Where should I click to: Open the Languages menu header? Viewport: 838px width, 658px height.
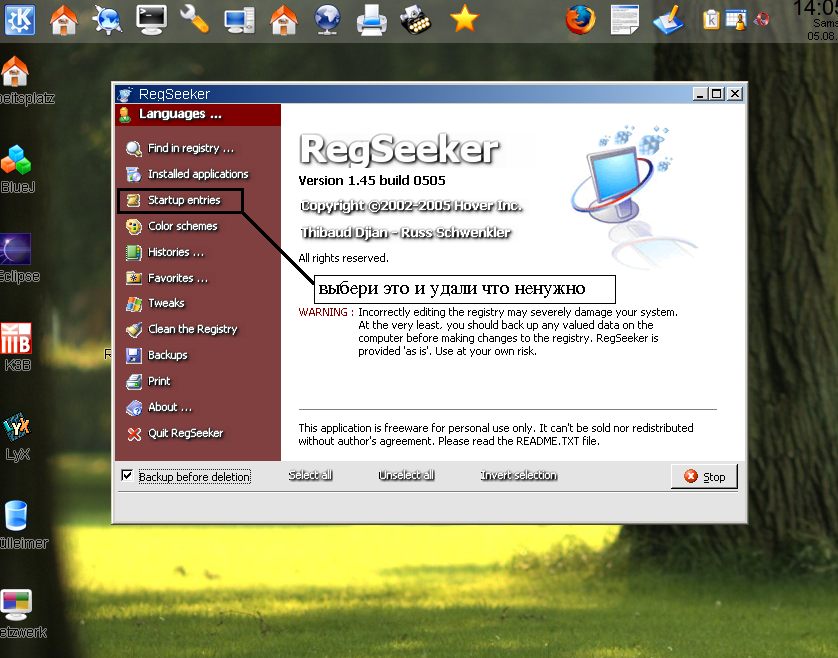pos(180,114)
